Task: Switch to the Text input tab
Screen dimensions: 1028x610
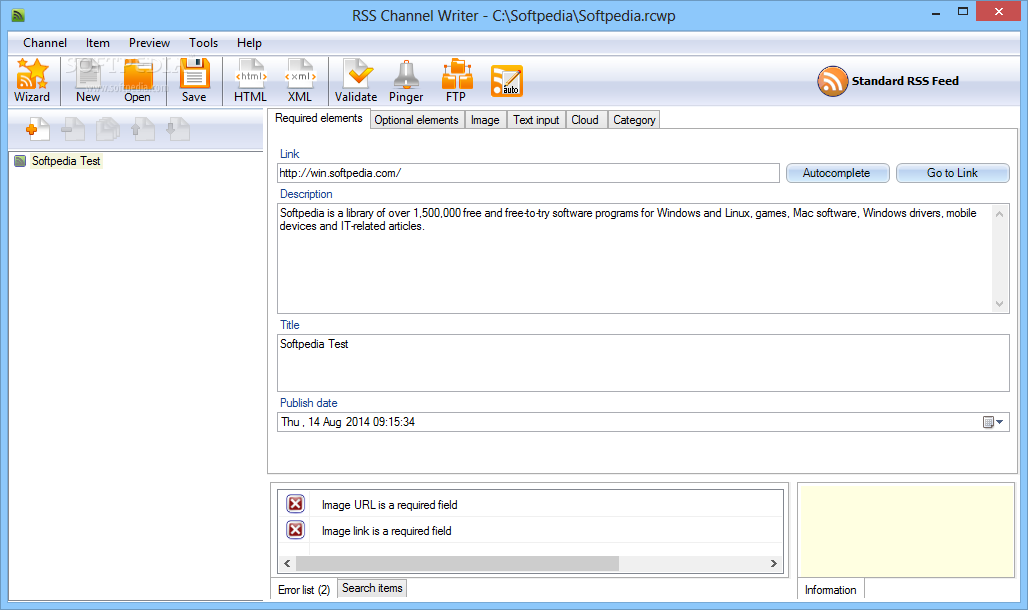Action: [536, 120]
